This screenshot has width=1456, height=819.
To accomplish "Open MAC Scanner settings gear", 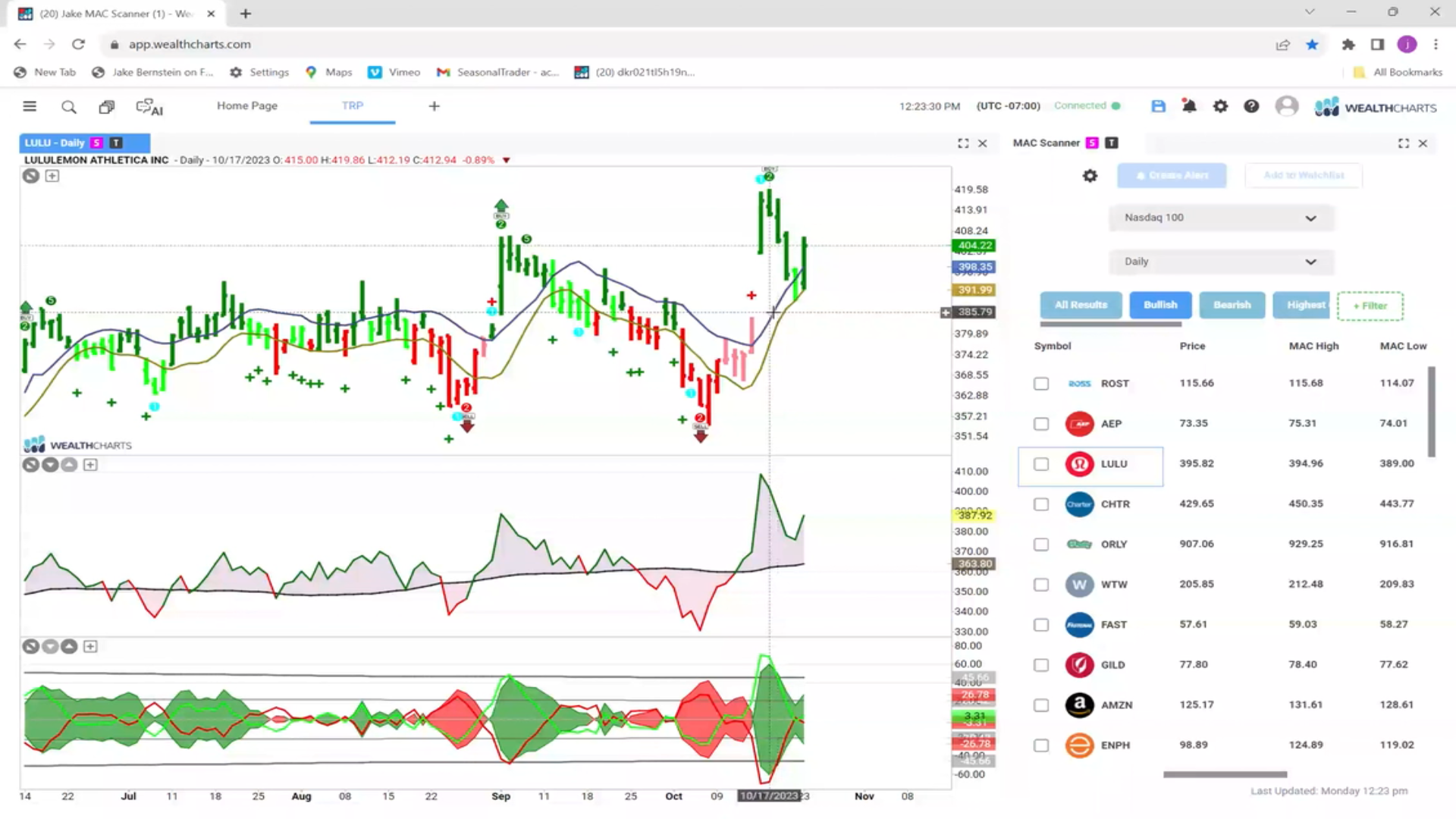I will (x=1090, y=176).
